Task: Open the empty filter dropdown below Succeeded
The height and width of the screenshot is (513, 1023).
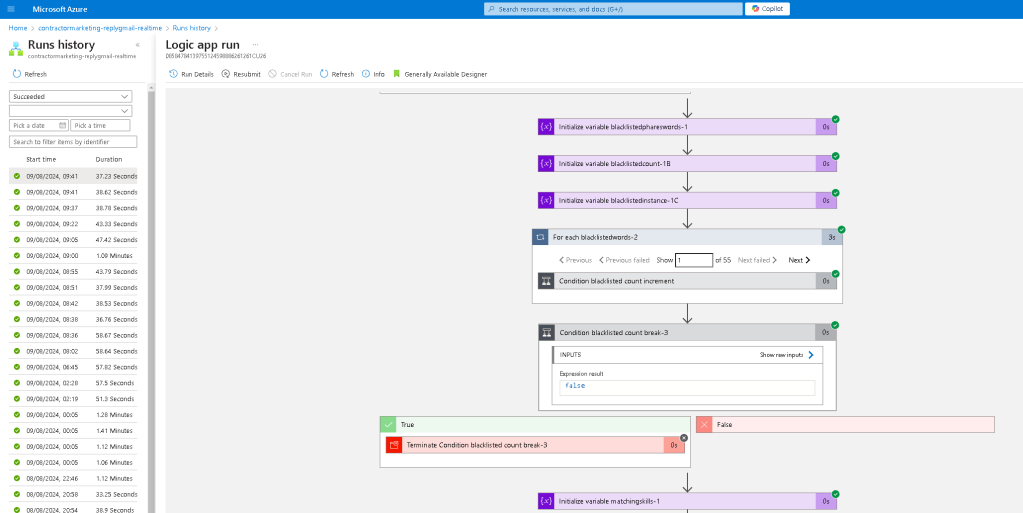Action: coord(70,111)
